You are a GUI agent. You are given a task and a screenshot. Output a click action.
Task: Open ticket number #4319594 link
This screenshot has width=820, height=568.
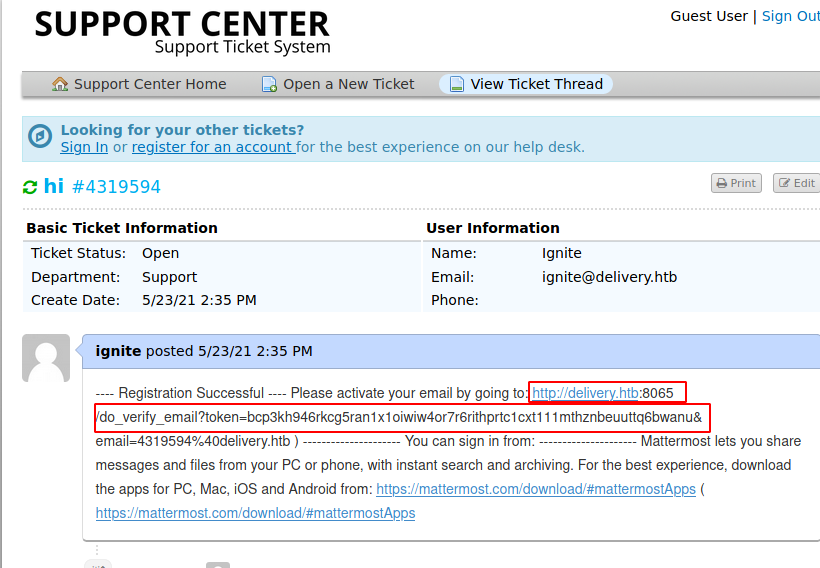tap(116, 187)
